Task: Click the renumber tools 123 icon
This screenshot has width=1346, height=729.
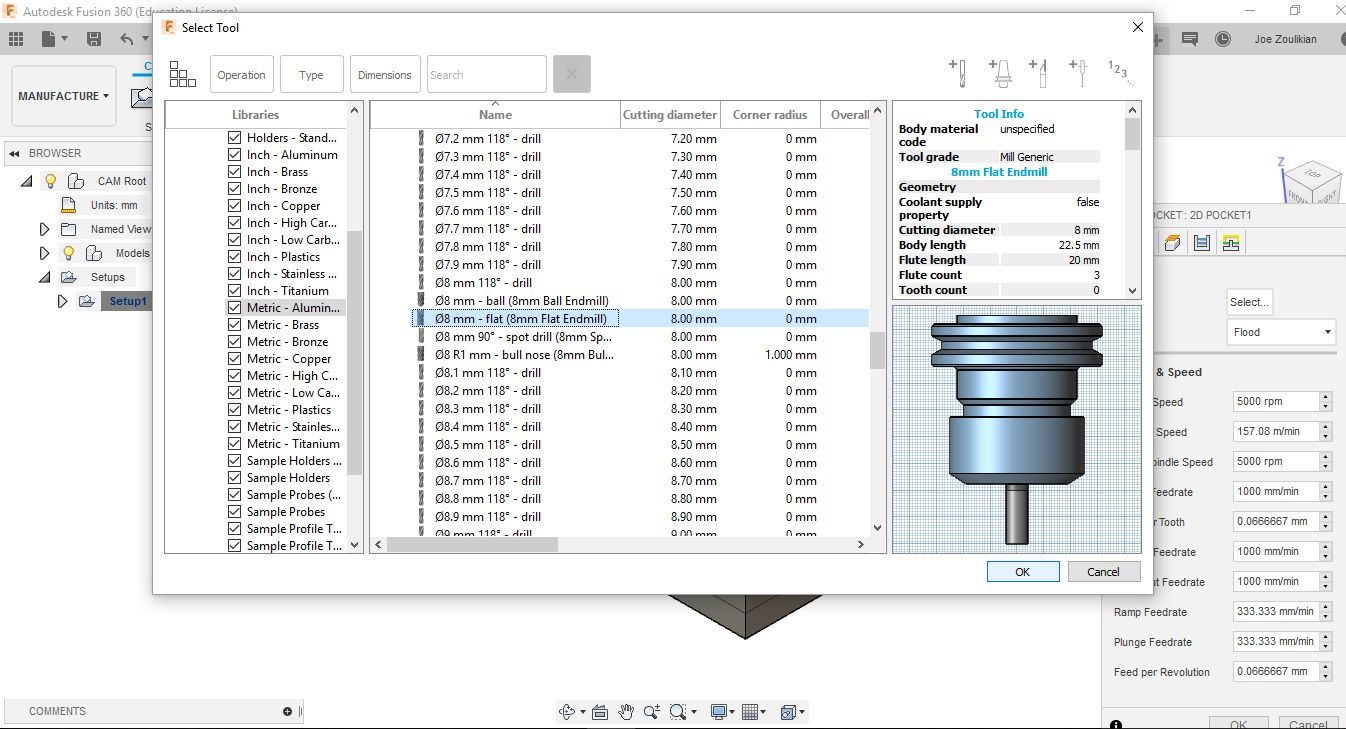Action: click(x=1118, y=71)
